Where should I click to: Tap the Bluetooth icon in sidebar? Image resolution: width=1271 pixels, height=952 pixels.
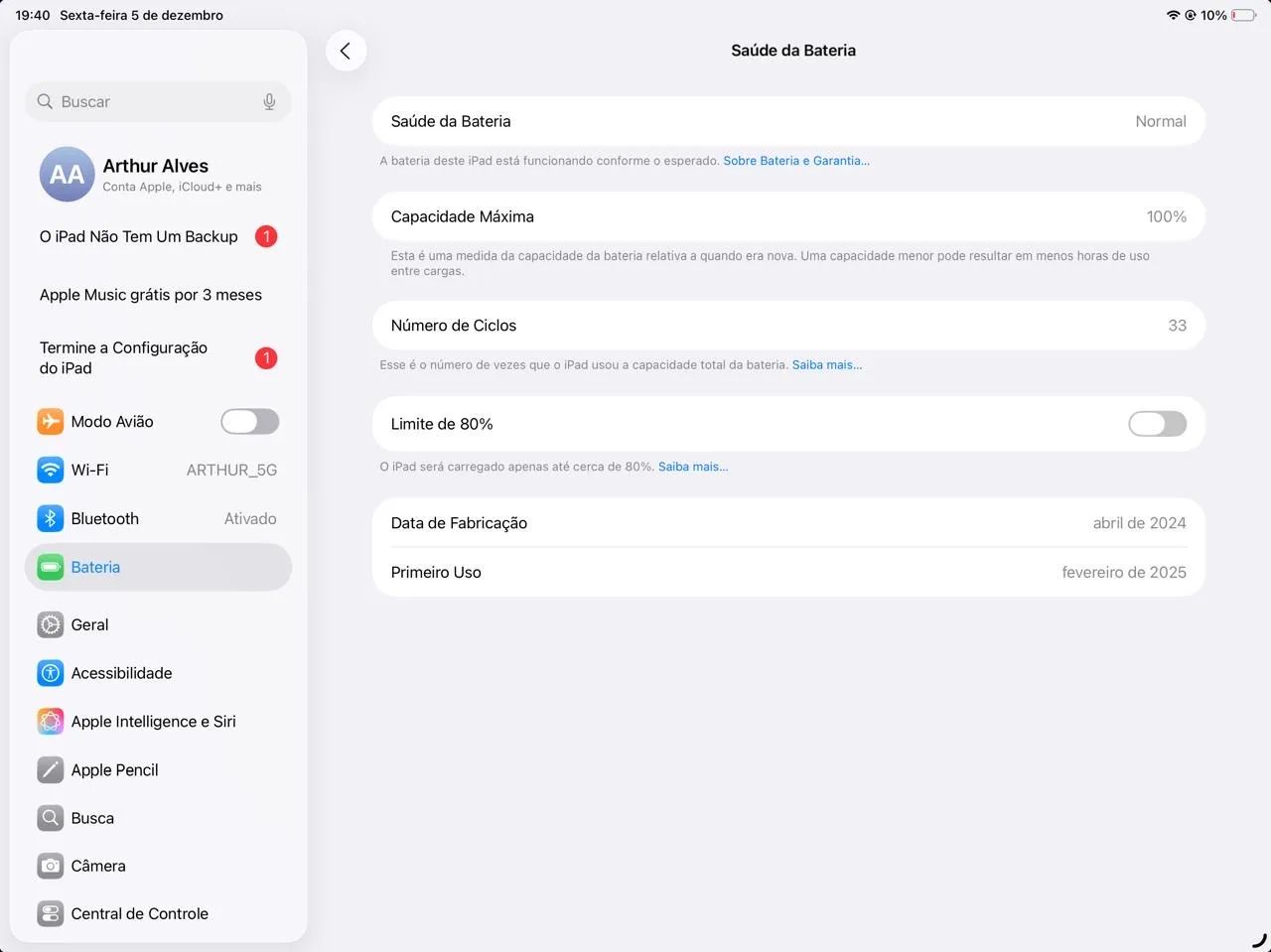click(50, 518)
